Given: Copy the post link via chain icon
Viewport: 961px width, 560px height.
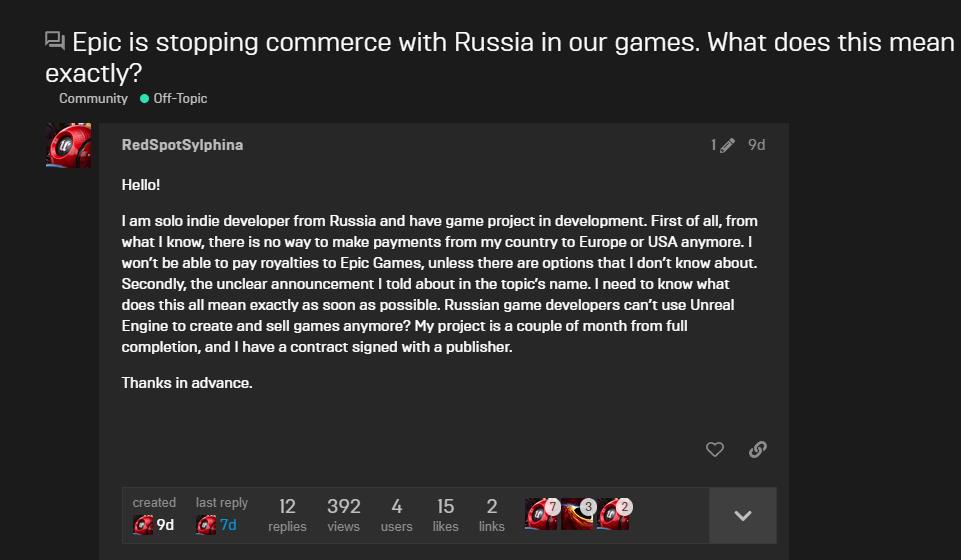Looking at the screenshot, I should (x=758, y=450).
